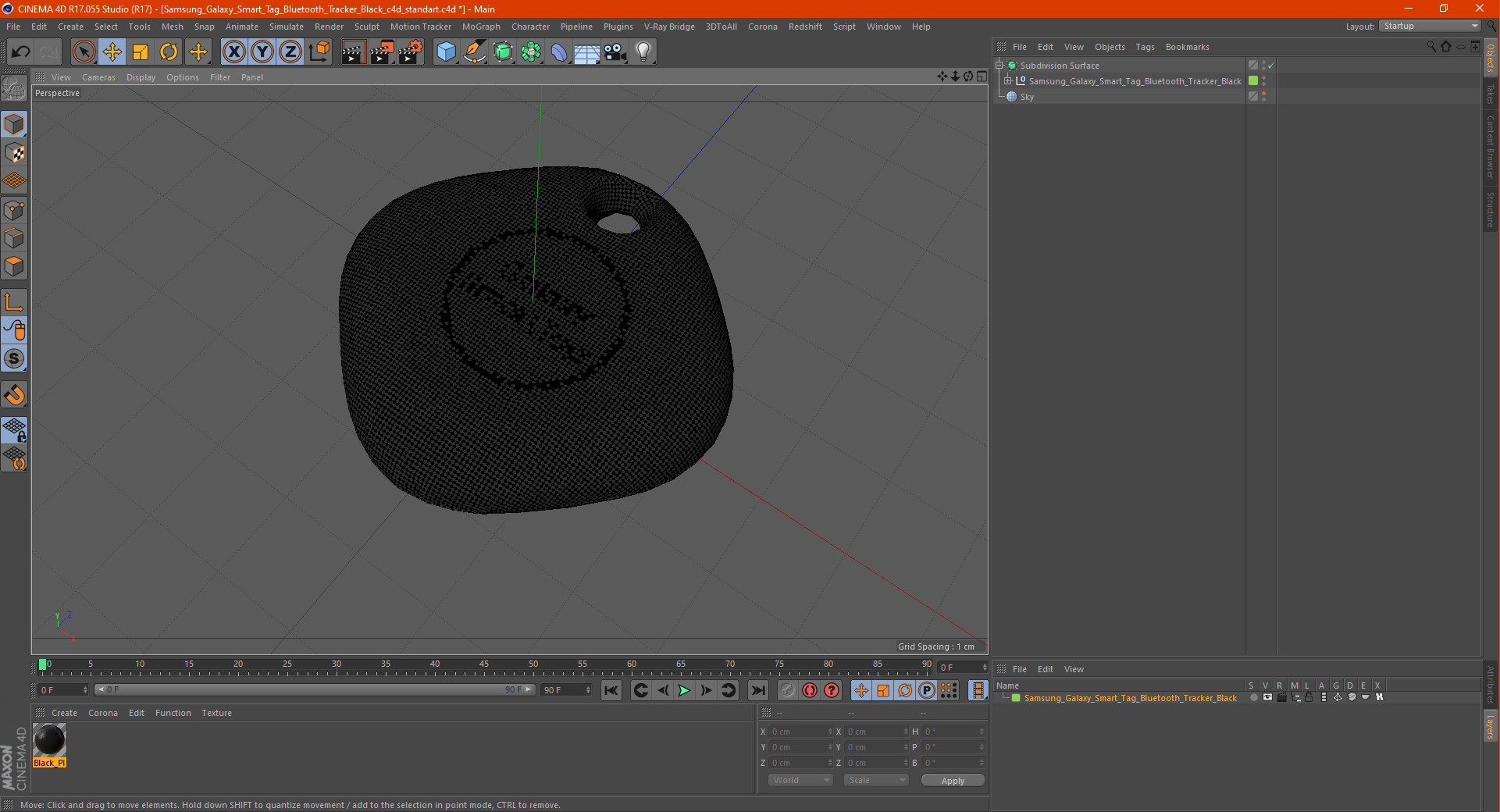Add a light object

coord(643,52)
